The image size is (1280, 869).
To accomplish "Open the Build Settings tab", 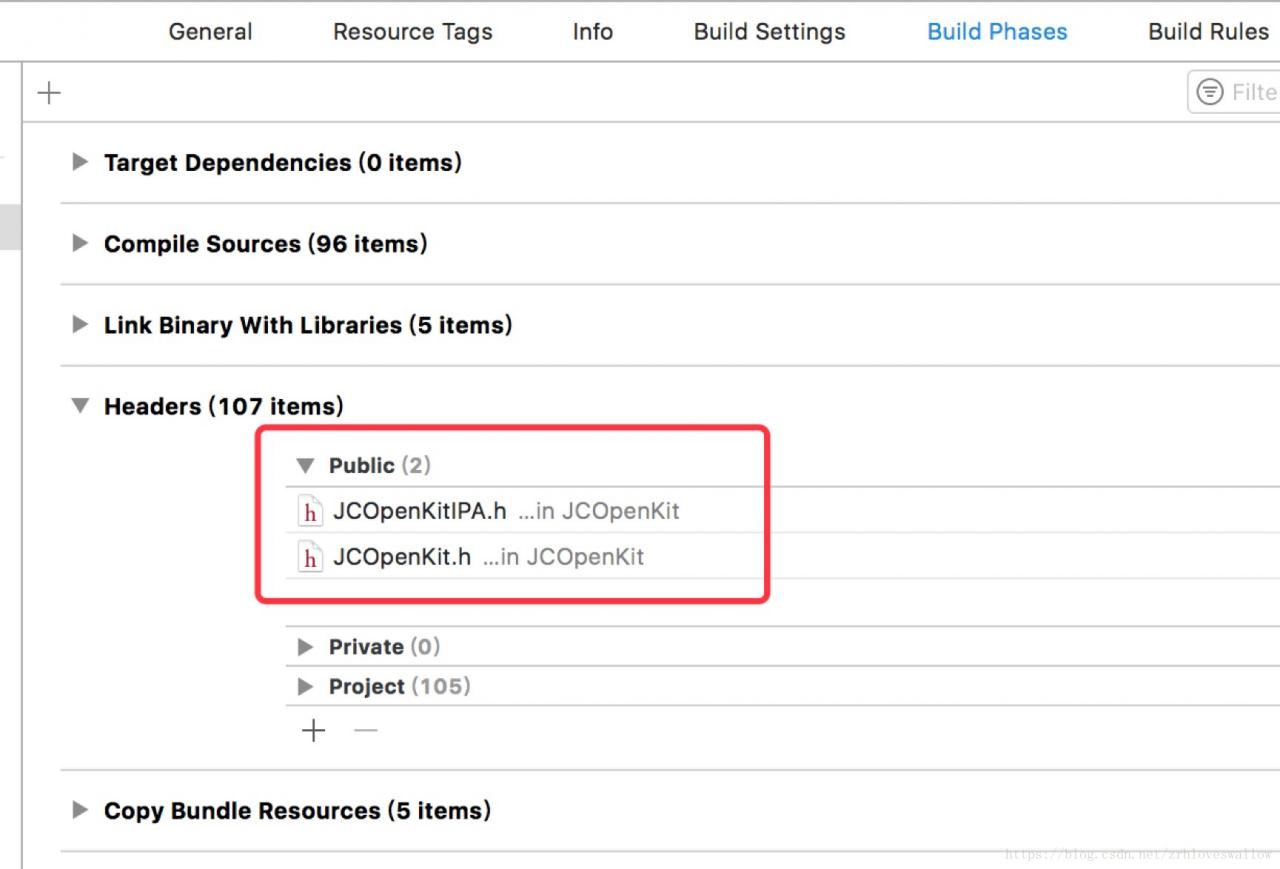I will pyautogui.click(x=769, y=32).
